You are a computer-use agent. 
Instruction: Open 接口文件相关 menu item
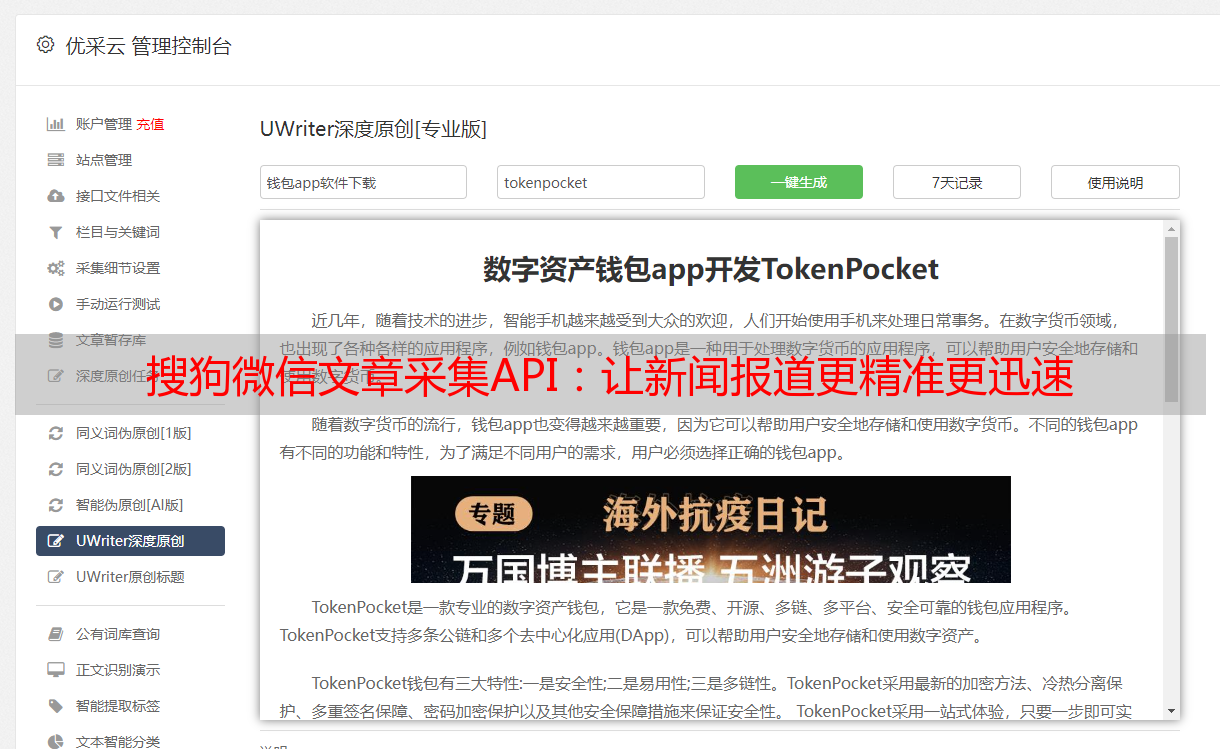118,196
